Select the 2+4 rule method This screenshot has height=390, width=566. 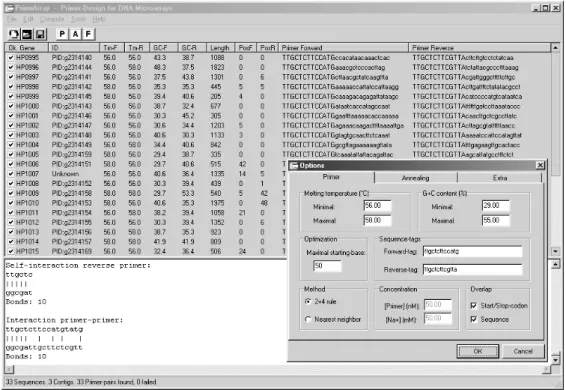[x=308, y=301]
